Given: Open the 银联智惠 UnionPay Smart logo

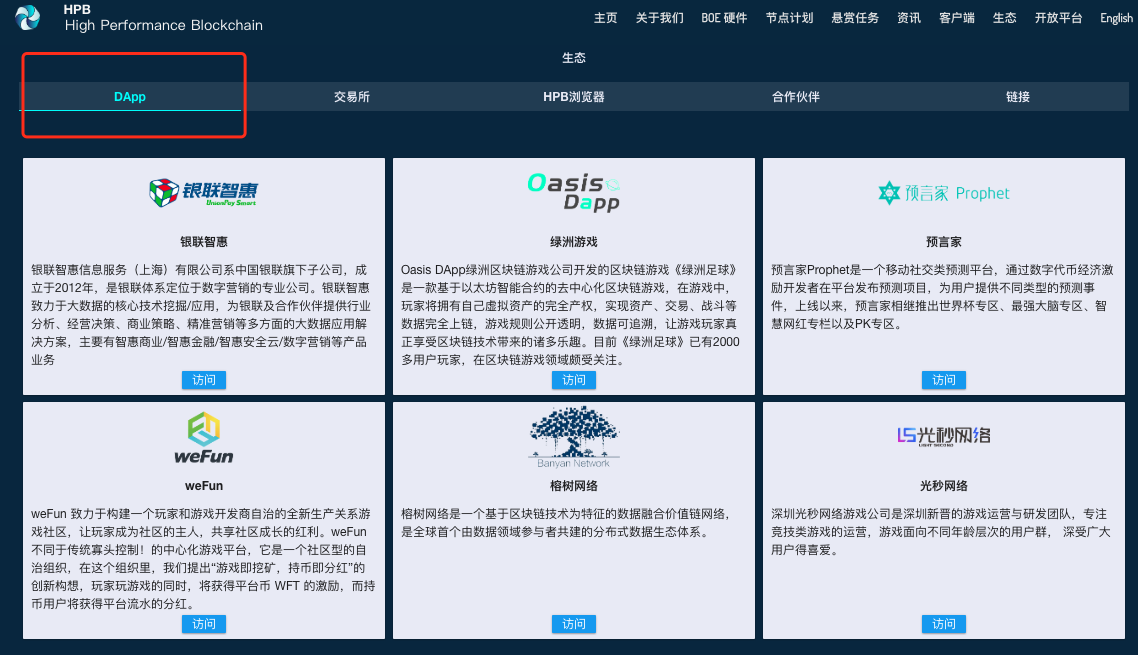Looking at the screenshot, I should click(x=203, y=192).
